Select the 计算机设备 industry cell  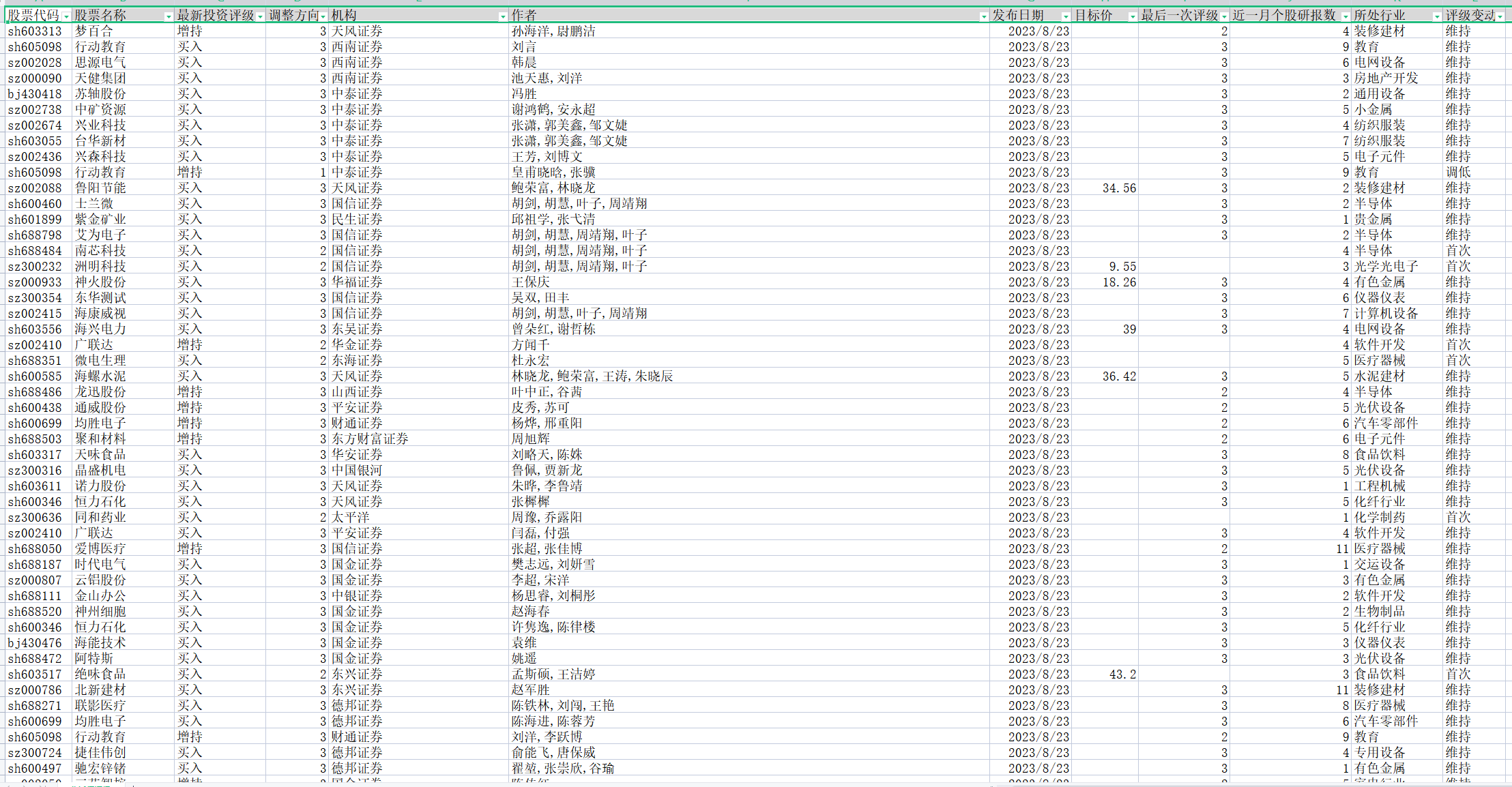1397,314
